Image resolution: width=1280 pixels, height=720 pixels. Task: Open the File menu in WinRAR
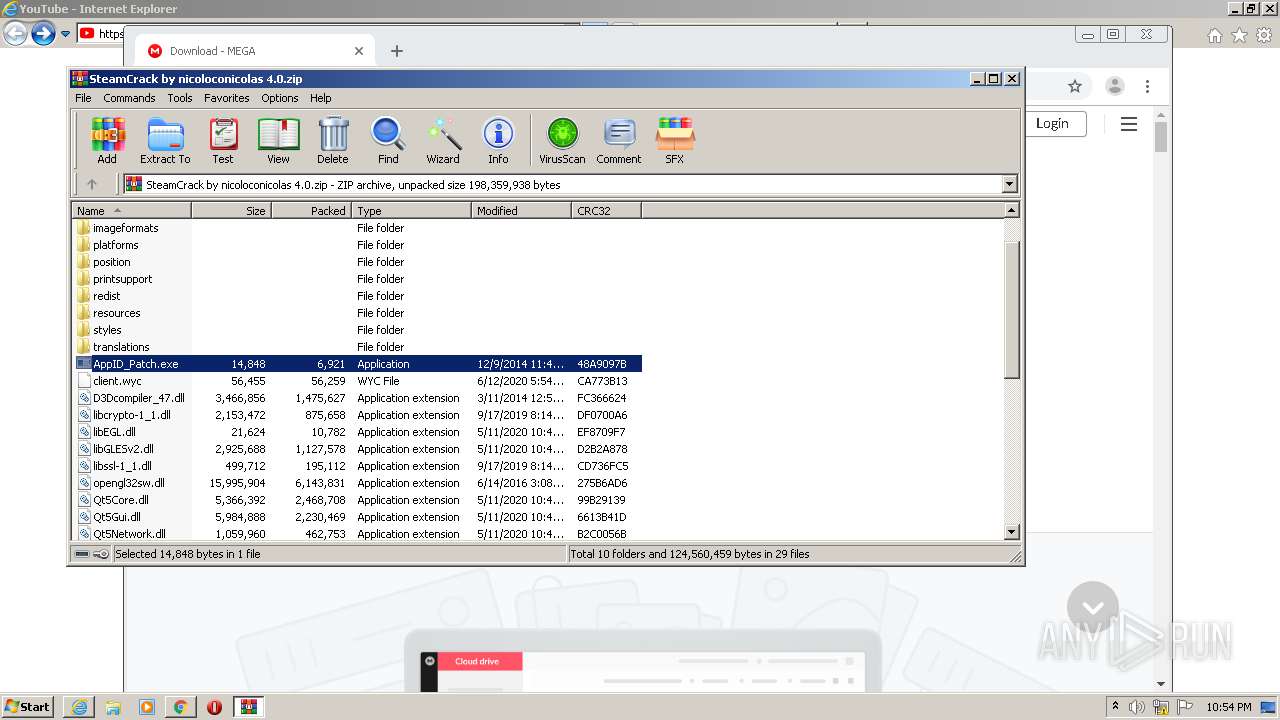pyautogui.click(x=83, y=98)
